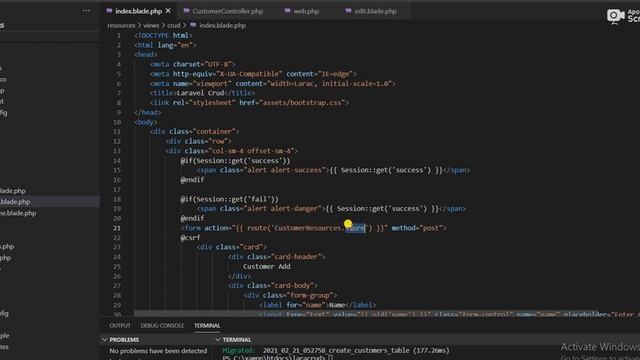Collapse the TERMINAL section chevron
The height and width of the screenshot is (360, 640).
pyautogui.click(x=218, y=340)
